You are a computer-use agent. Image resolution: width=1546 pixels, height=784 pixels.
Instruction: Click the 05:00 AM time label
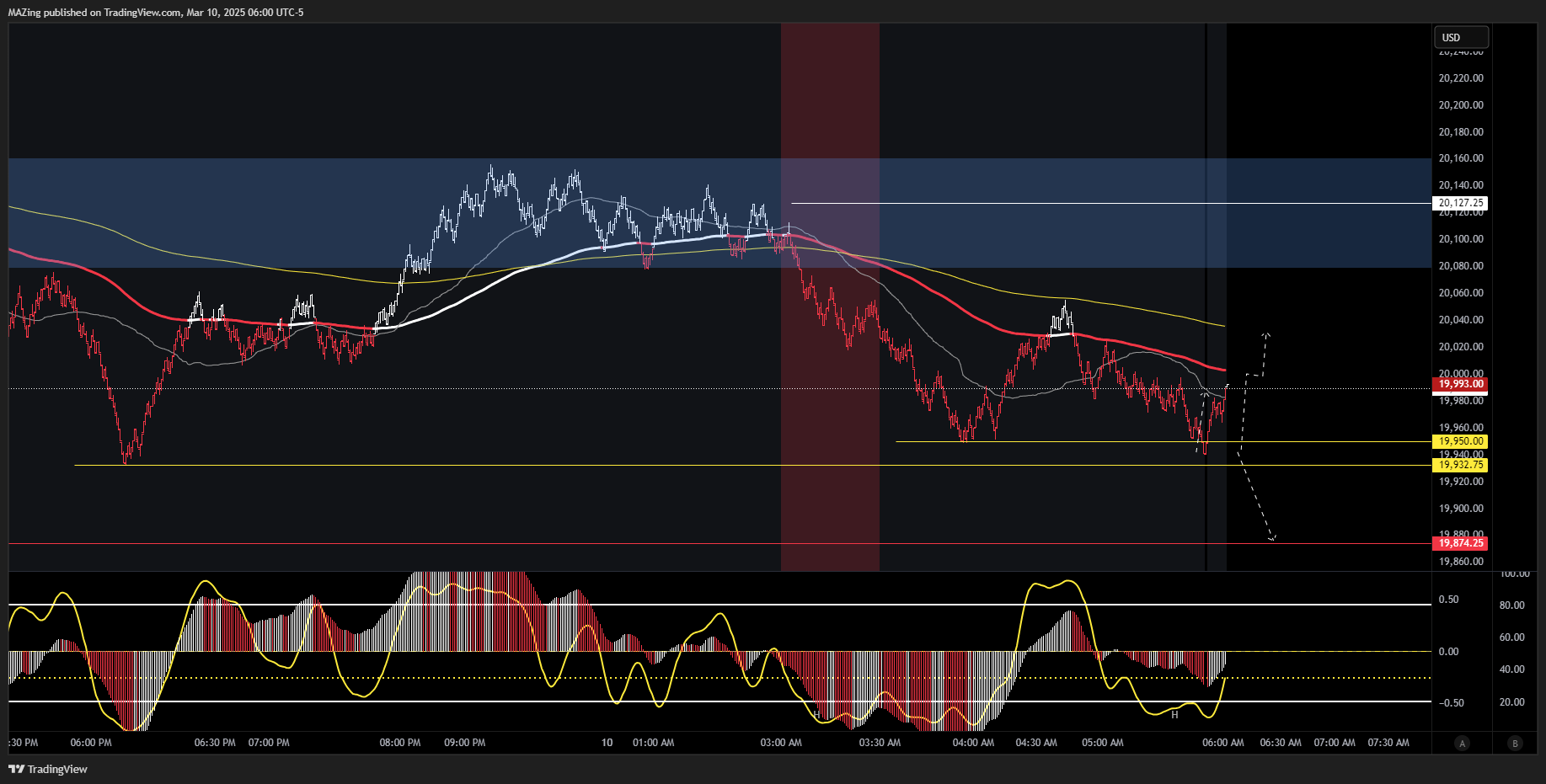pos(1103,743)
